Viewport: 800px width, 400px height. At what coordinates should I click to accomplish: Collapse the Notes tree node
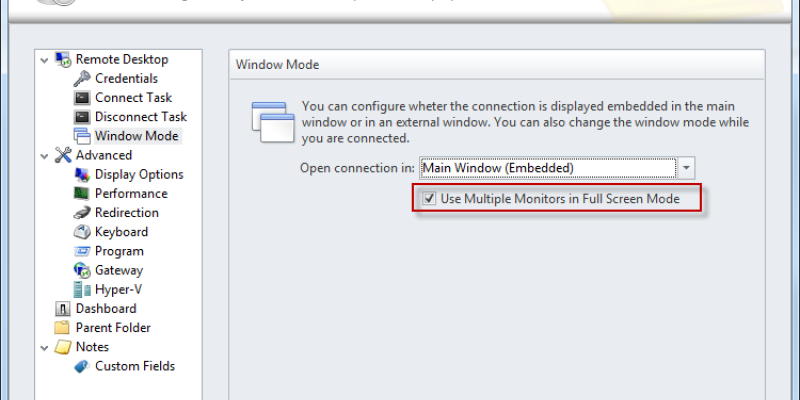pyautogui.click(x=44, y=348)
